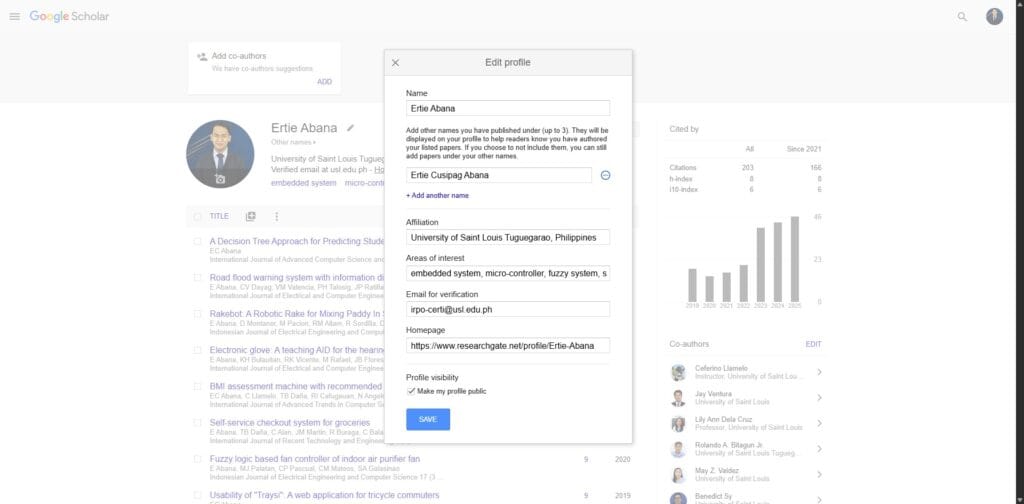Click the 2025 citations bar
The height and width of the screenshot is (504, 1024).
coord(795,259)
